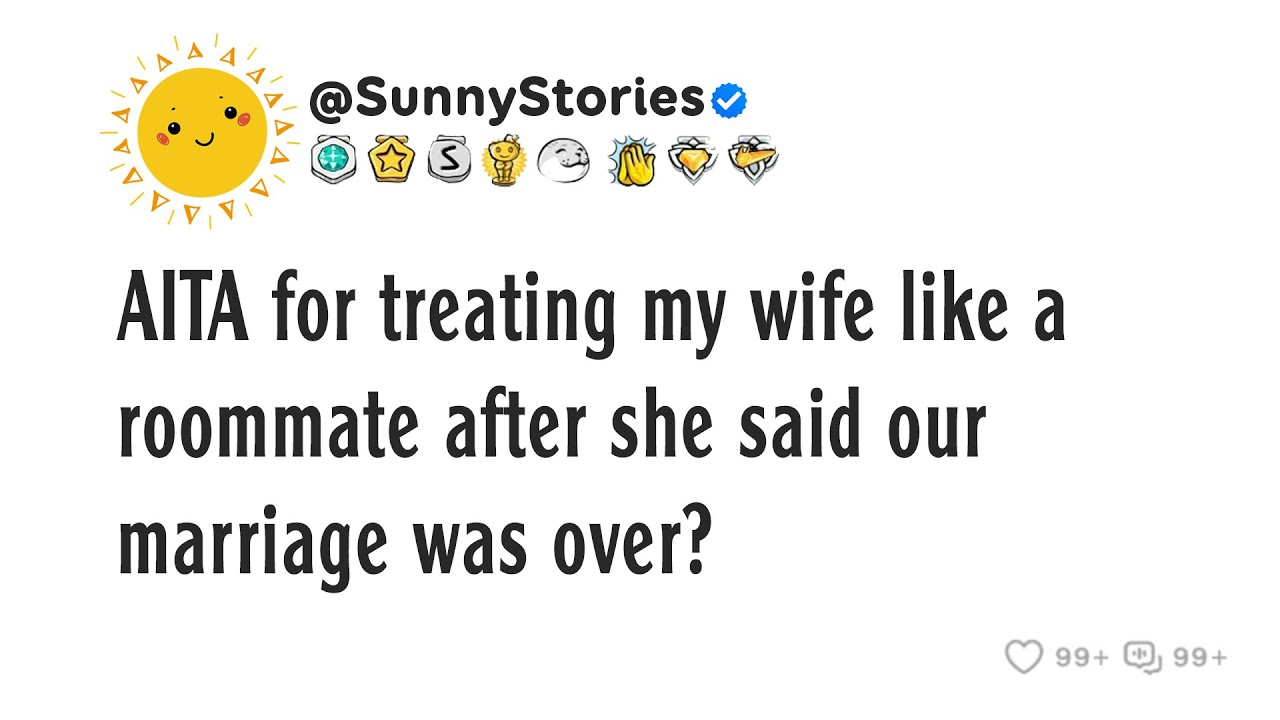Select the teal diamond award badge
1280x720 pixels.
coord(333,160)
